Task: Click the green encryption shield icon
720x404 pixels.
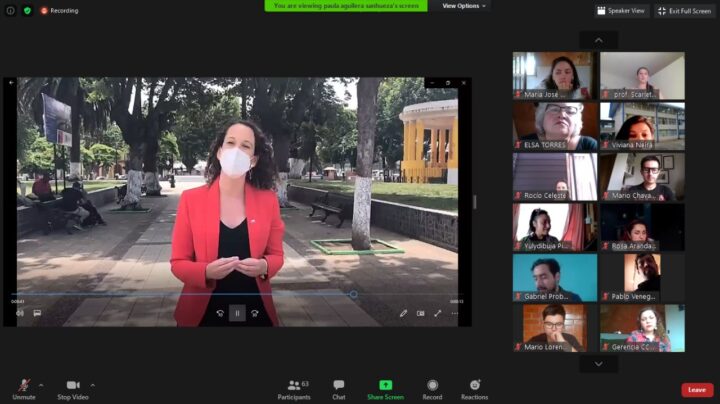Action: point(27,10)
